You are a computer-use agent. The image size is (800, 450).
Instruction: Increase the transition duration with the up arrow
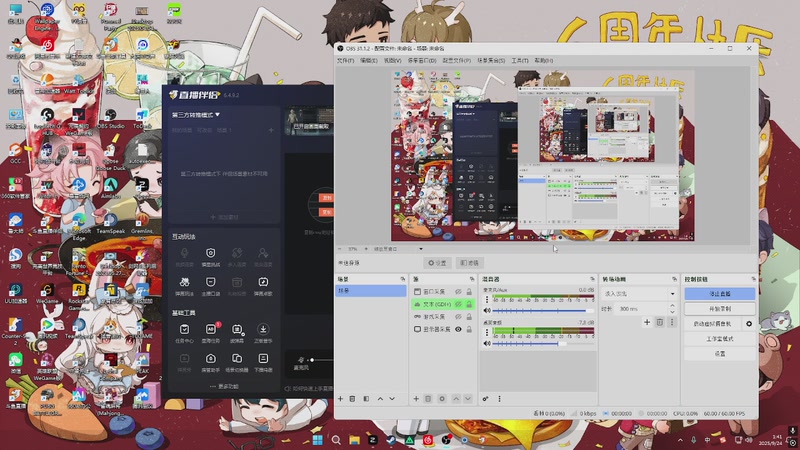coord(672,306)
